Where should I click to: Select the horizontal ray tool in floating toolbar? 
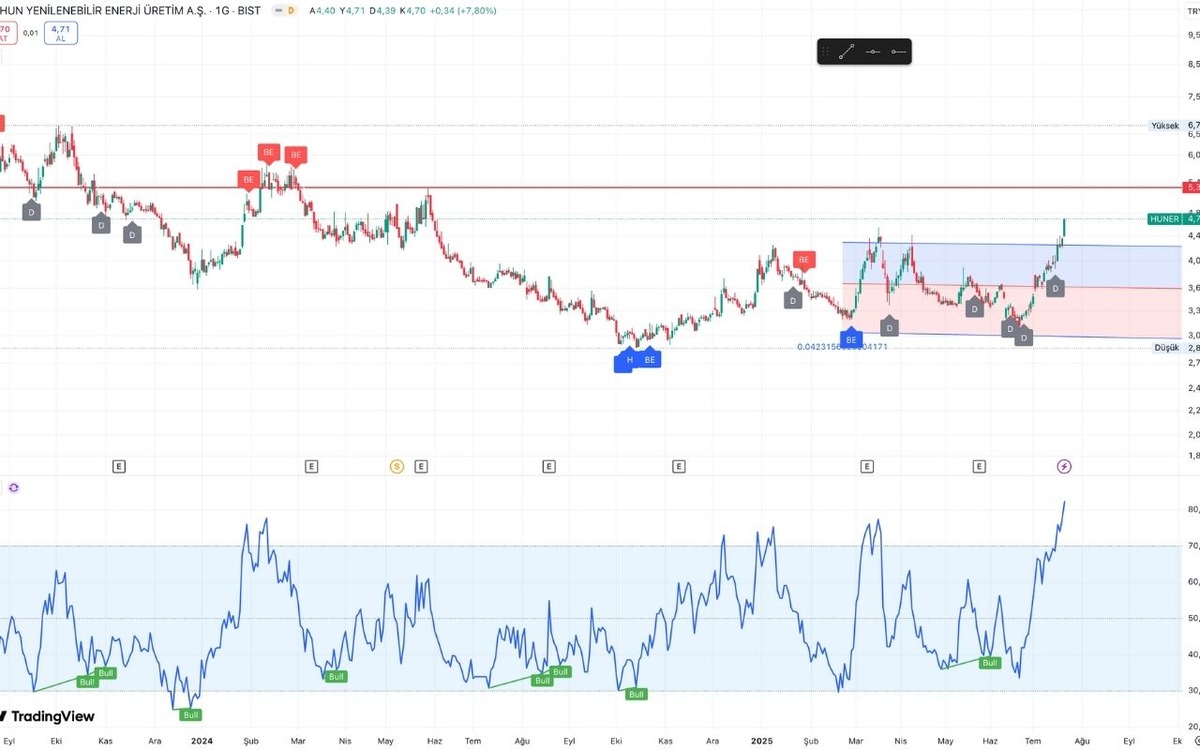(898, 52)
